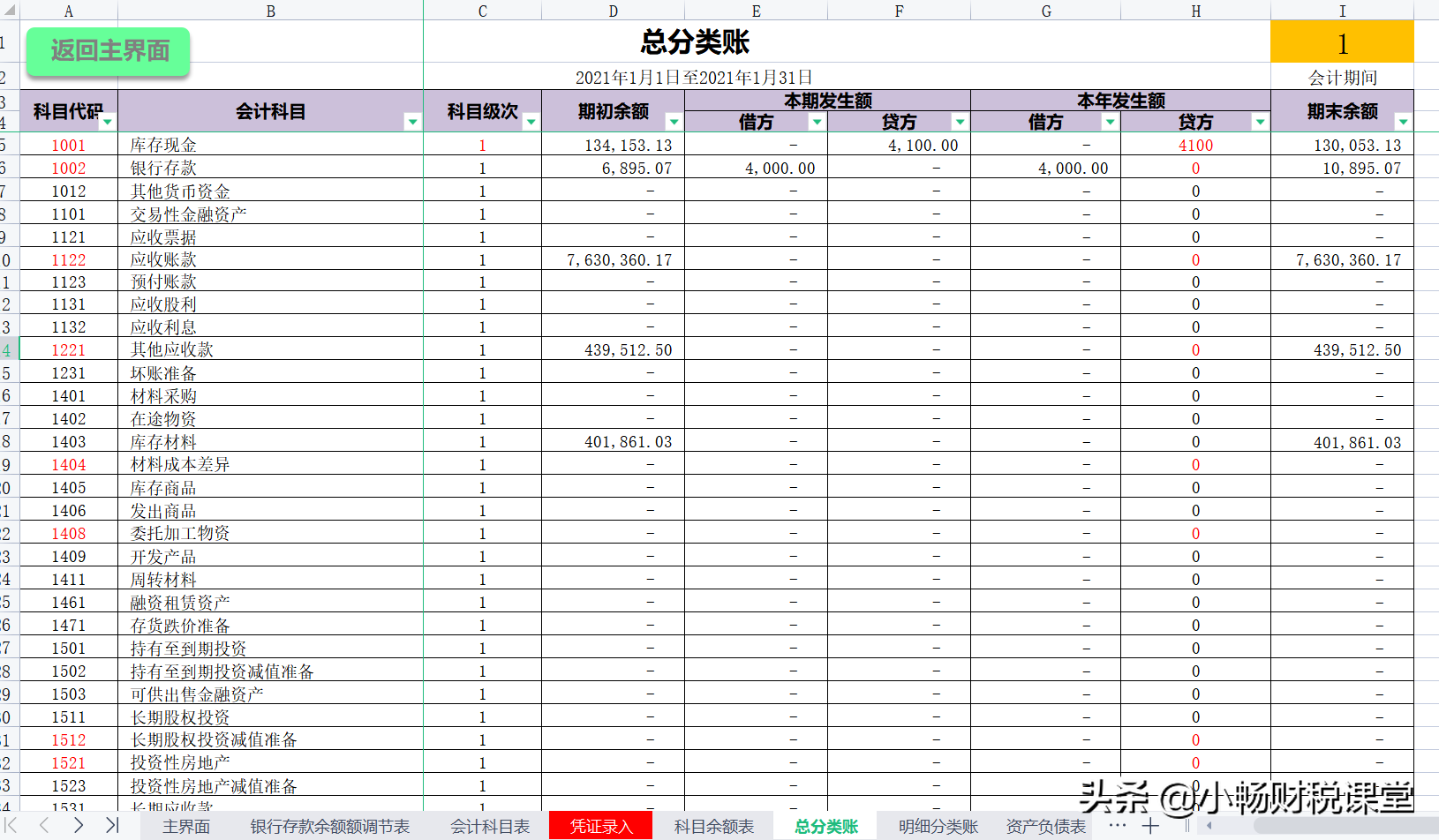Screen dimensions: 1439x840
Task: Switch to the 明细分类账 tab
Action: 938,826
